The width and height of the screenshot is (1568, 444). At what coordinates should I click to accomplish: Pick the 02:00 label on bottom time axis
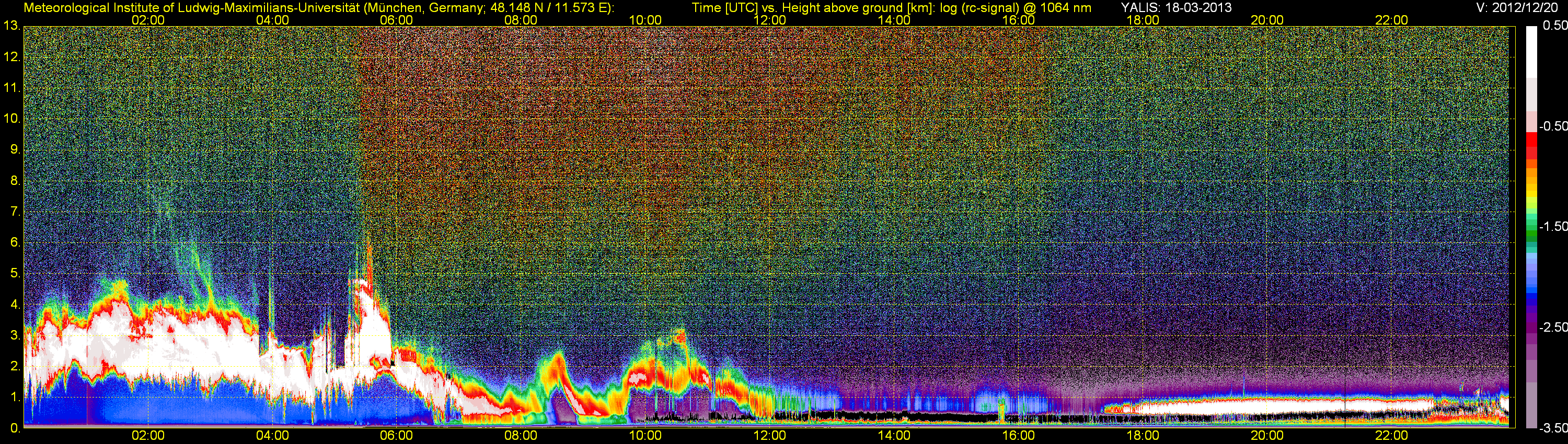click(148, 436)
